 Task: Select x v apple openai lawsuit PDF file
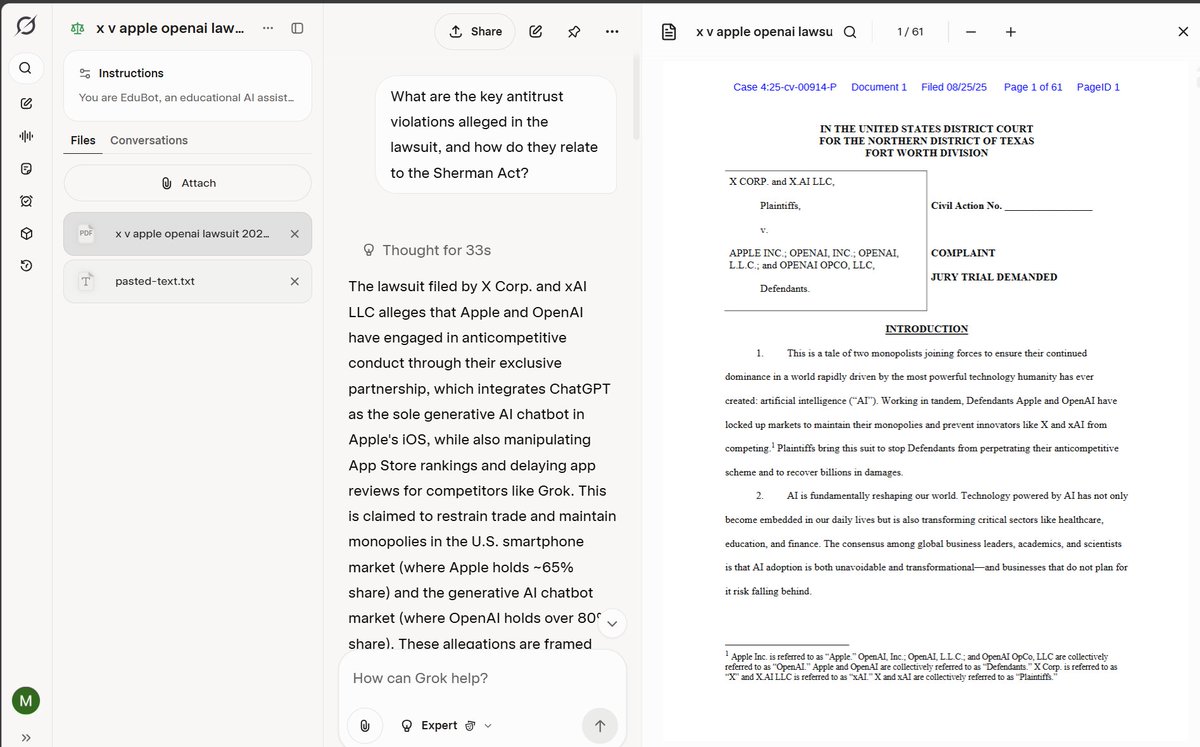click(187, 234)
